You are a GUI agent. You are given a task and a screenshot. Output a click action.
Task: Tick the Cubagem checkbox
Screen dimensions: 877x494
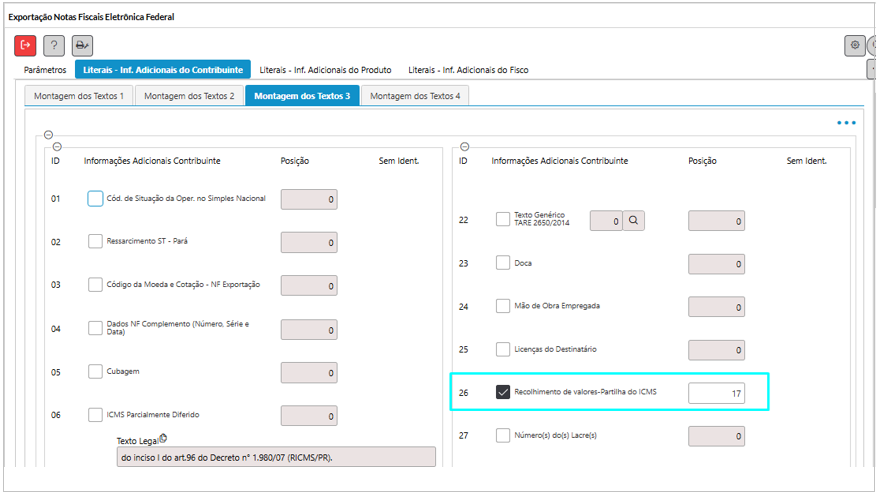95,371
